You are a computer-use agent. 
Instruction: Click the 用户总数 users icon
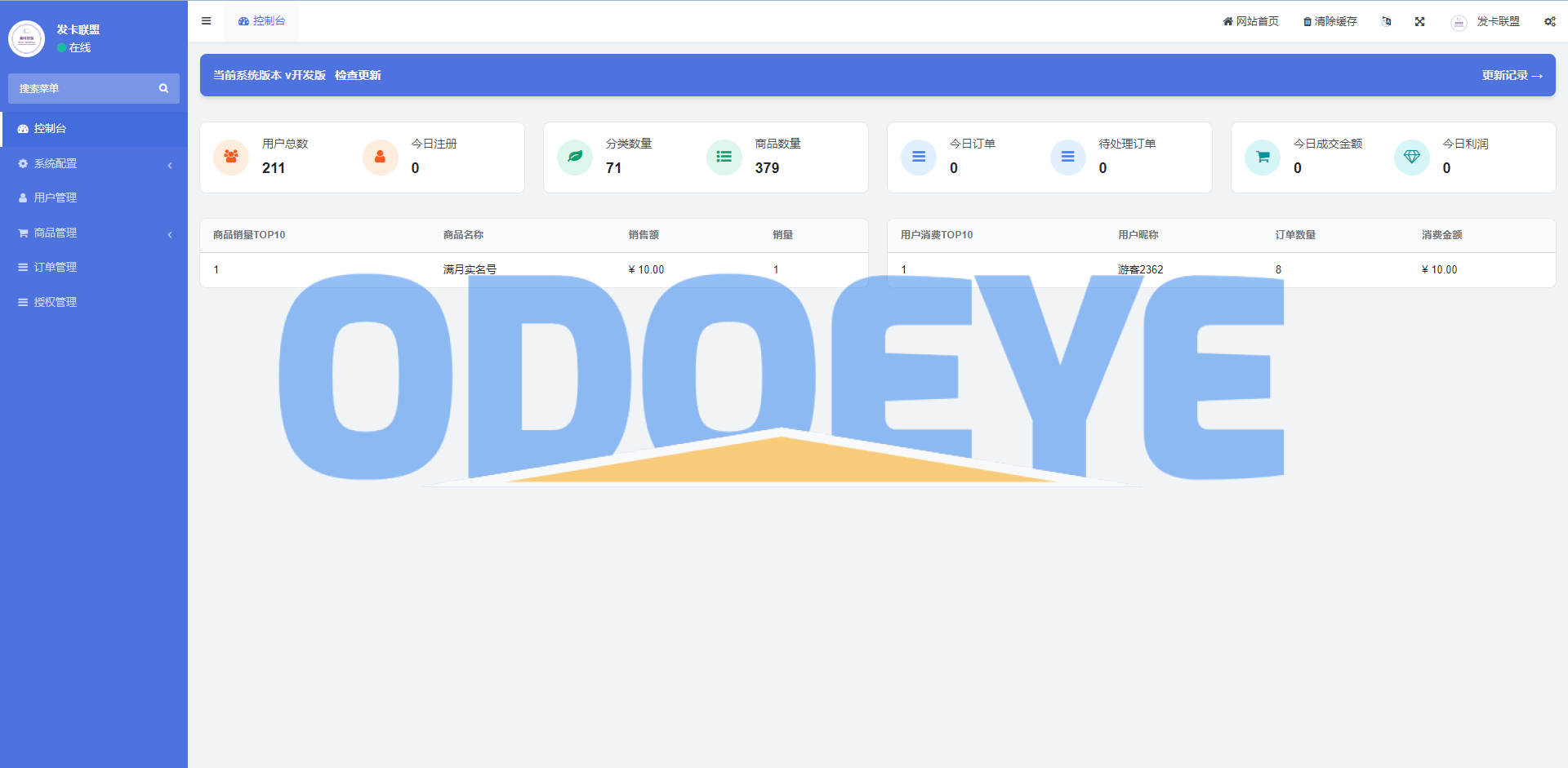231,157
